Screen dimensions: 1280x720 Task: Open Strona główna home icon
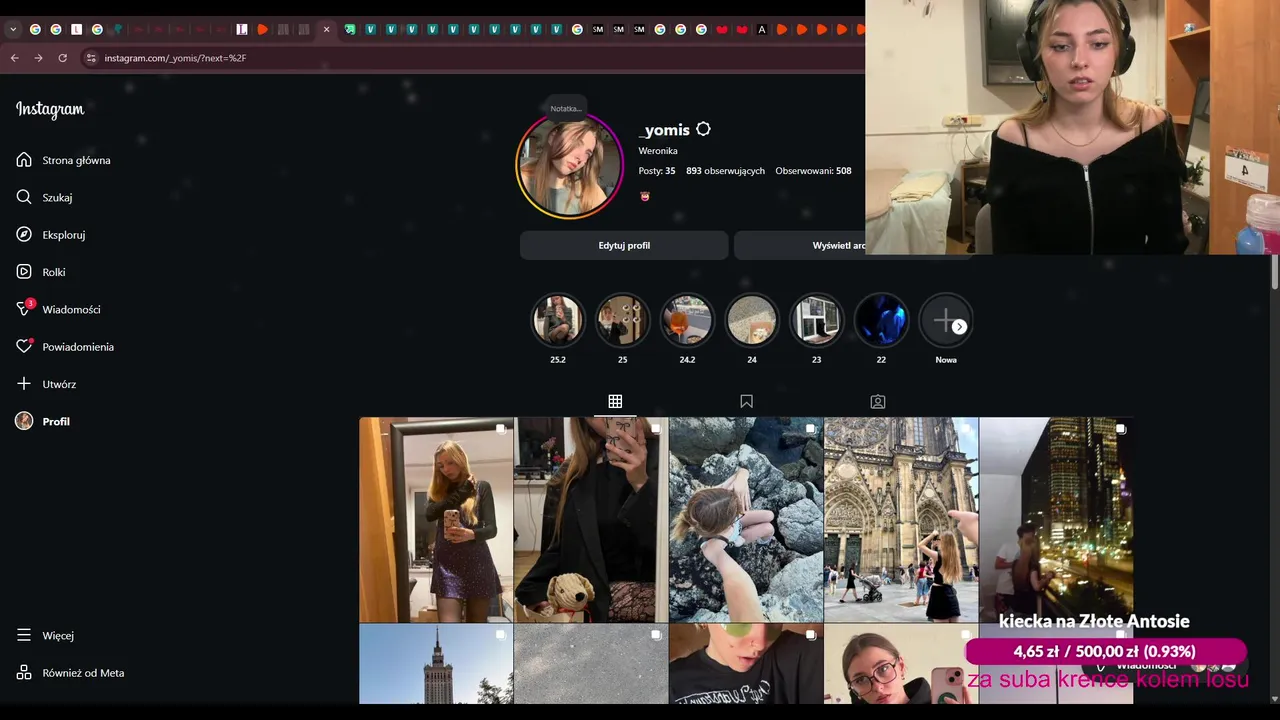tap(24, 160)
